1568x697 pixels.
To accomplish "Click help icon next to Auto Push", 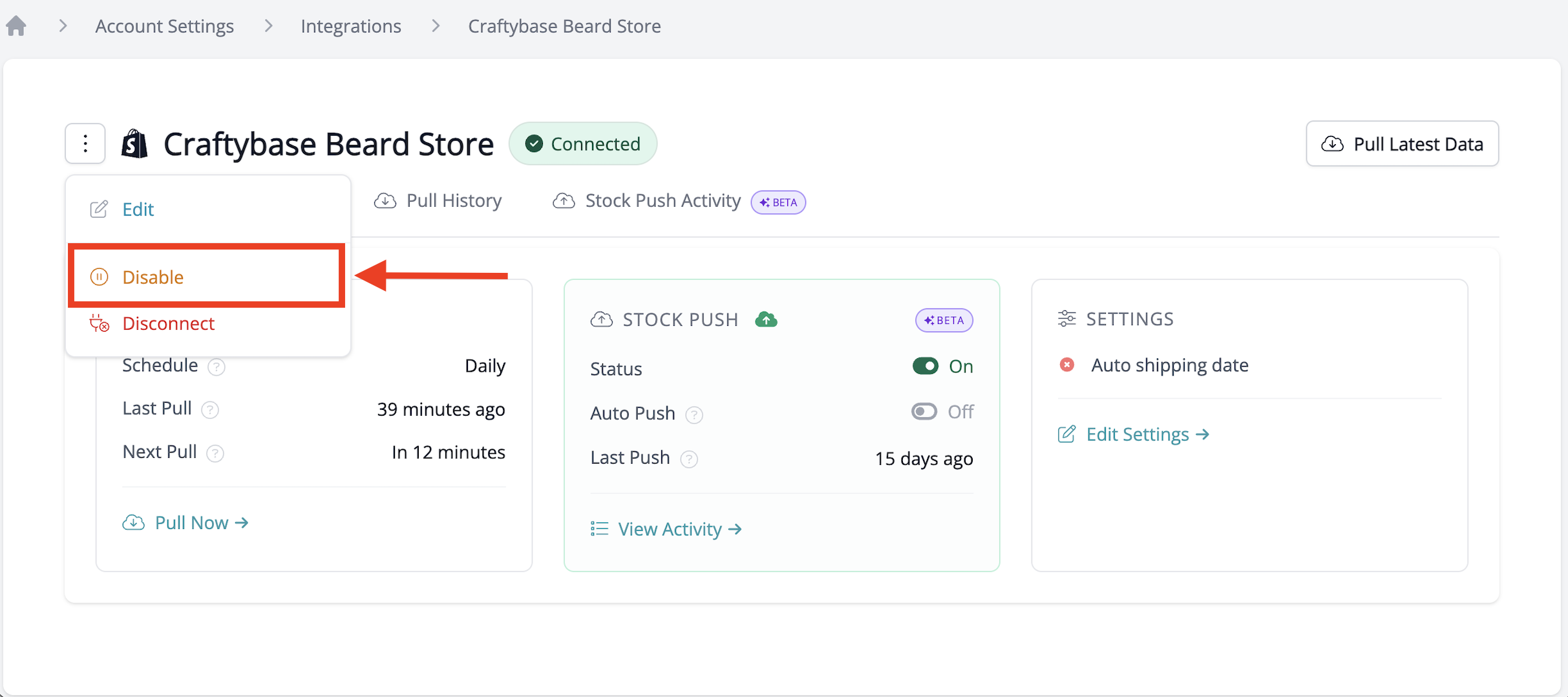I will coord(694,414).
